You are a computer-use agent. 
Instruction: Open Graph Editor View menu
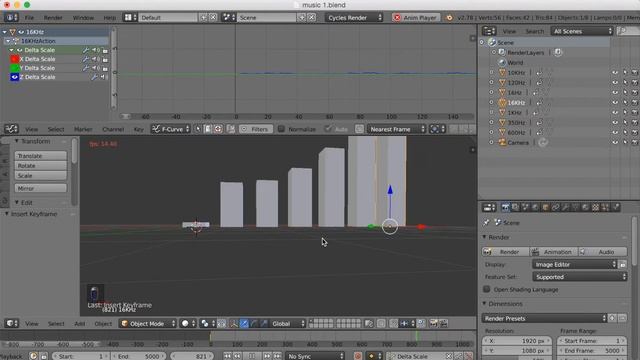[x=31, y=129]
